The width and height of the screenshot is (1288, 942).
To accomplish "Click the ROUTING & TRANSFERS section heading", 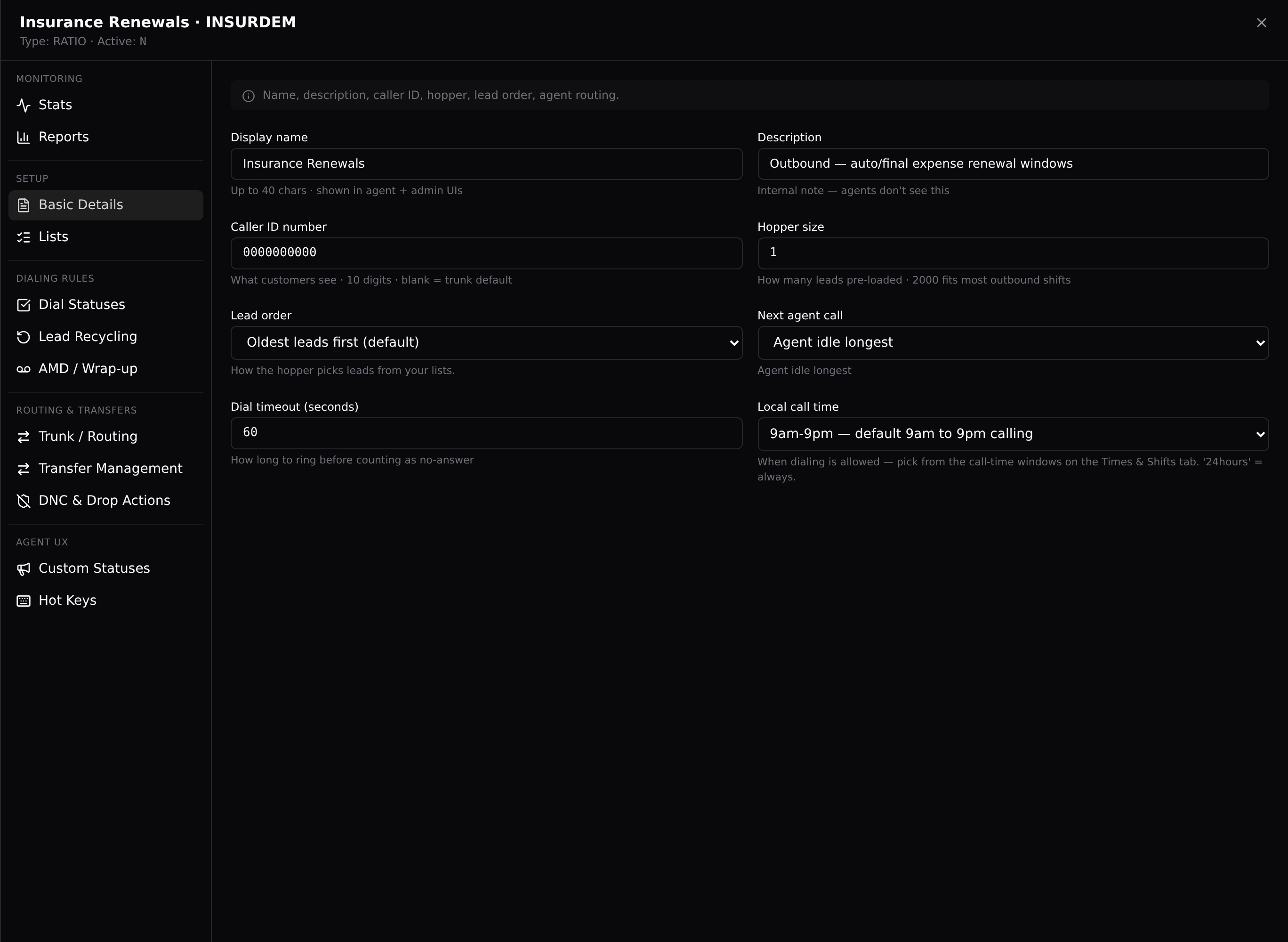I will click(76, 410).
